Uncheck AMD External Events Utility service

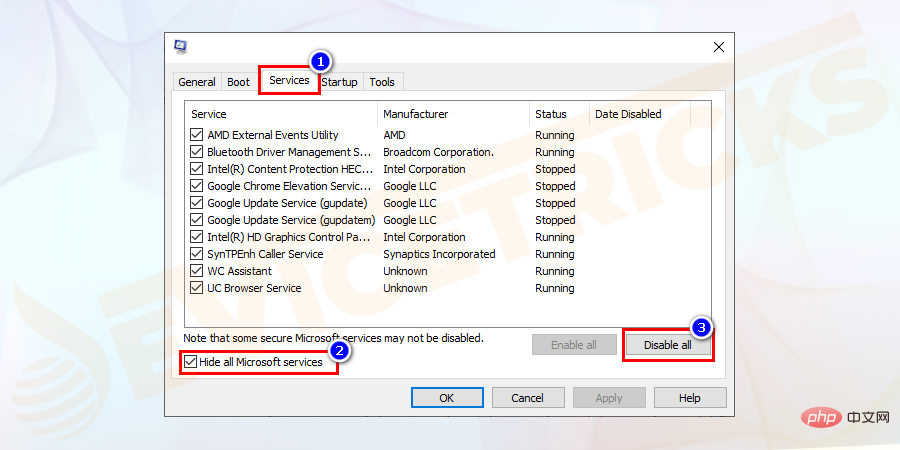click(197, 135)
